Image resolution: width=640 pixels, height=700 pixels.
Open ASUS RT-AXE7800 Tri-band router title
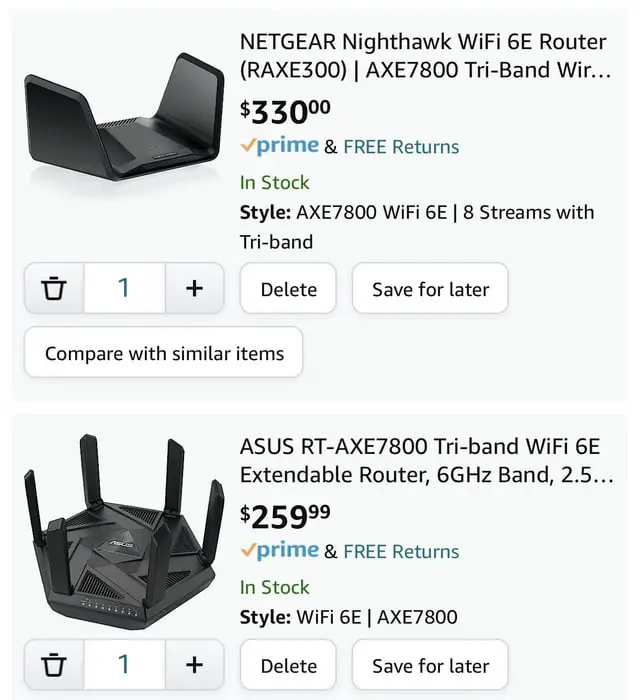coord(426,461)
